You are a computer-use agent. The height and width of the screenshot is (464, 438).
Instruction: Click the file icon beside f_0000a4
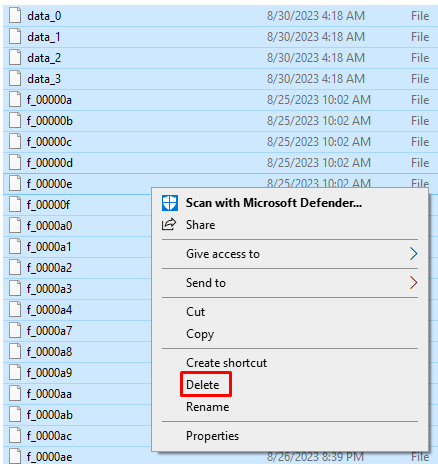15,310
